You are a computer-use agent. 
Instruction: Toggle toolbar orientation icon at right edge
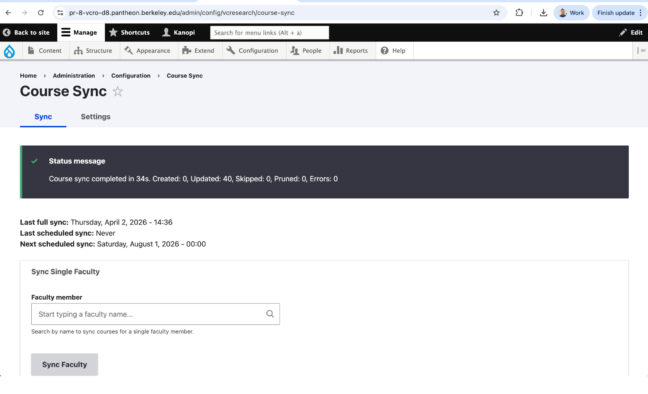(641, 50)
